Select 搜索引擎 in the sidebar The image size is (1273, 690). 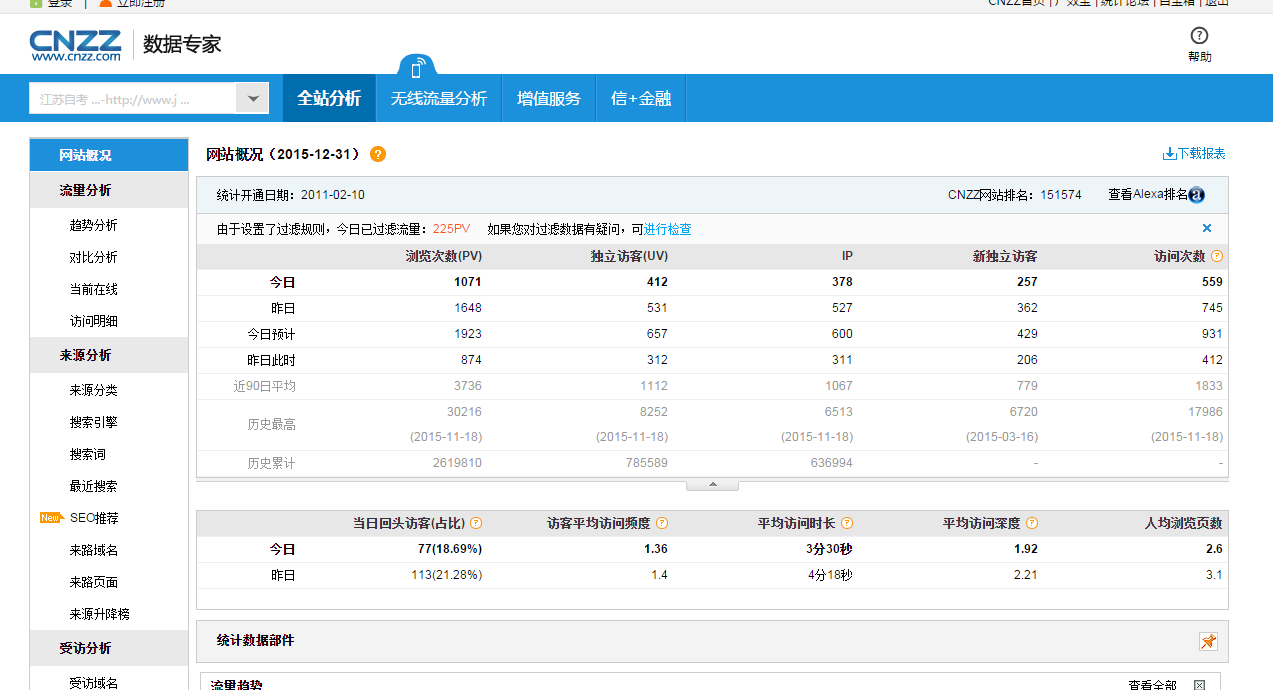pos(93,422)
